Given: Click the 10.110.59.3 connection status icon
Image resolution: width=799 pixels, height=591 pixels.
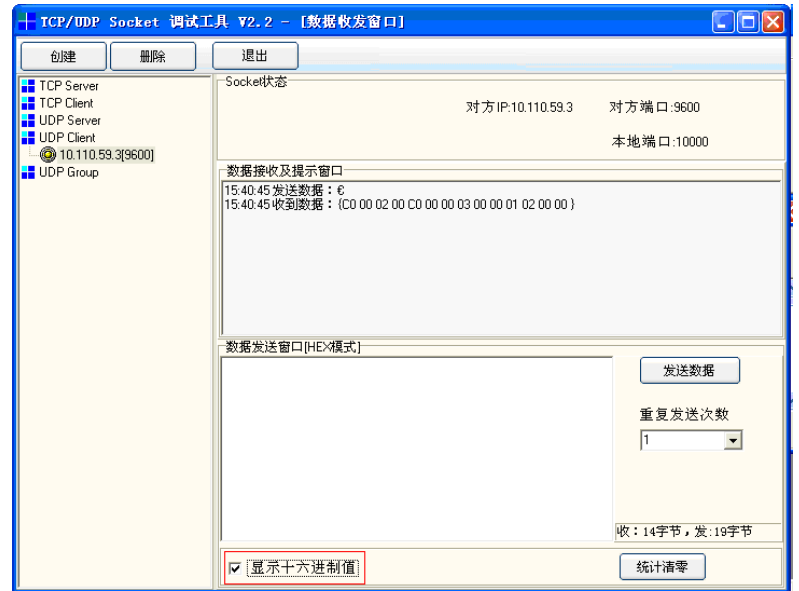Looking at the screenshot, I should pyautogui.click(x=48, y=155).
